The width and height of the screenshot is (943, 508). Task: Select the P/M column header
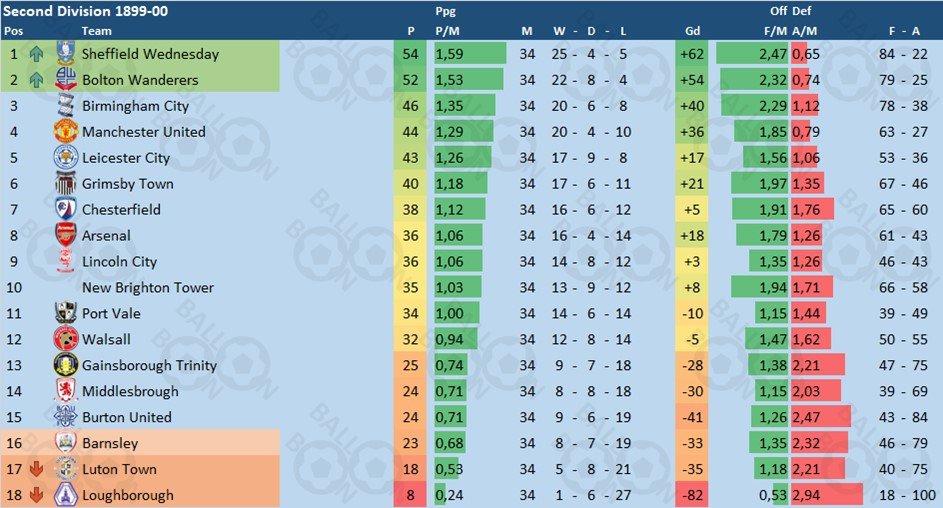[x=447, y=31]
